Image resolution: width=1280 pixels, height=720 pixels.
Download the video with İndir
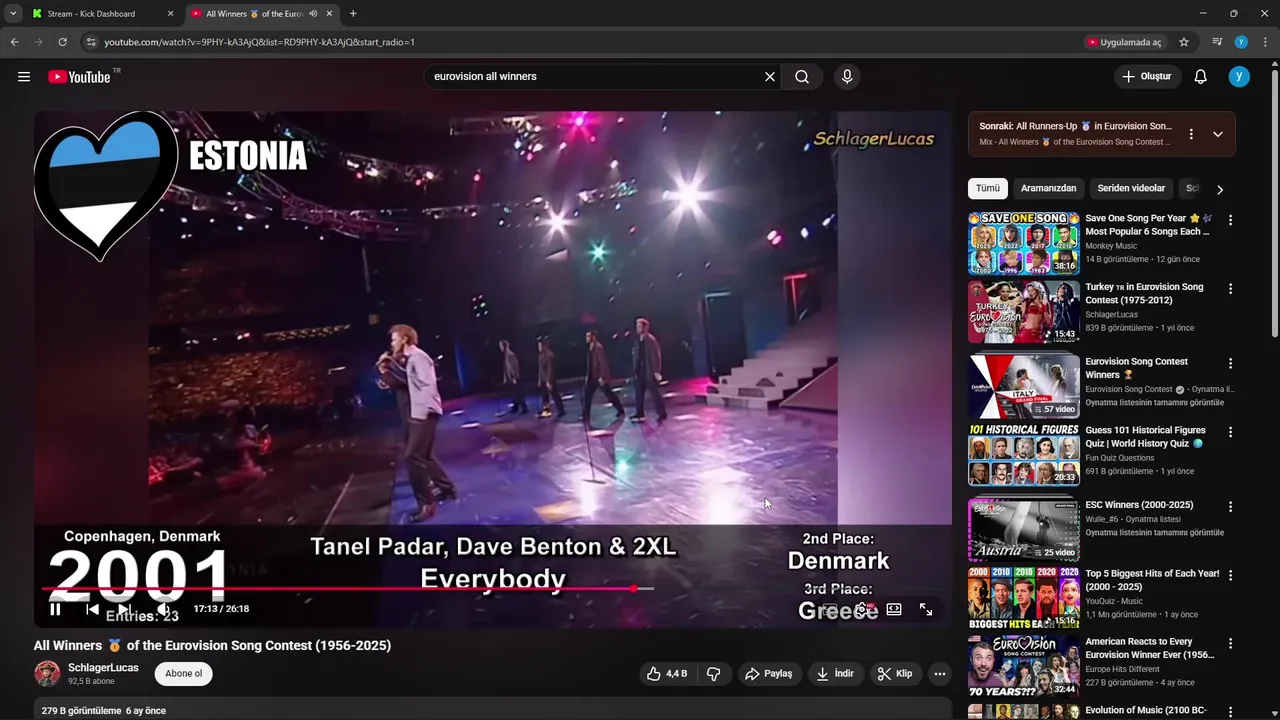coord(835,674)
